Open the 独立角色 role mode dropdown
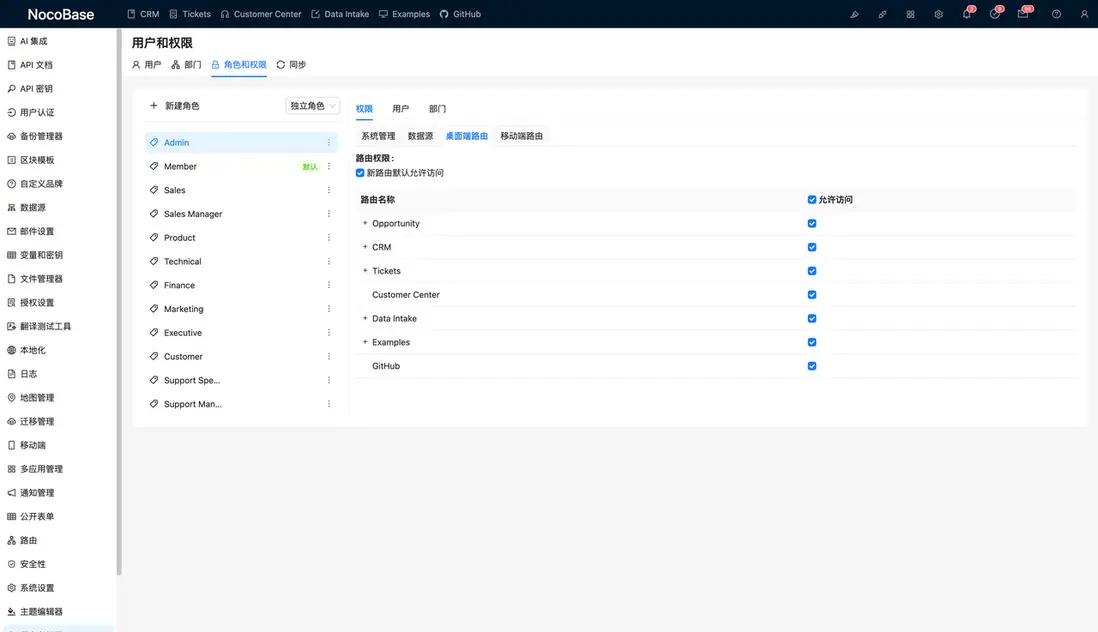1098x632 pixels. click(313, 106)
